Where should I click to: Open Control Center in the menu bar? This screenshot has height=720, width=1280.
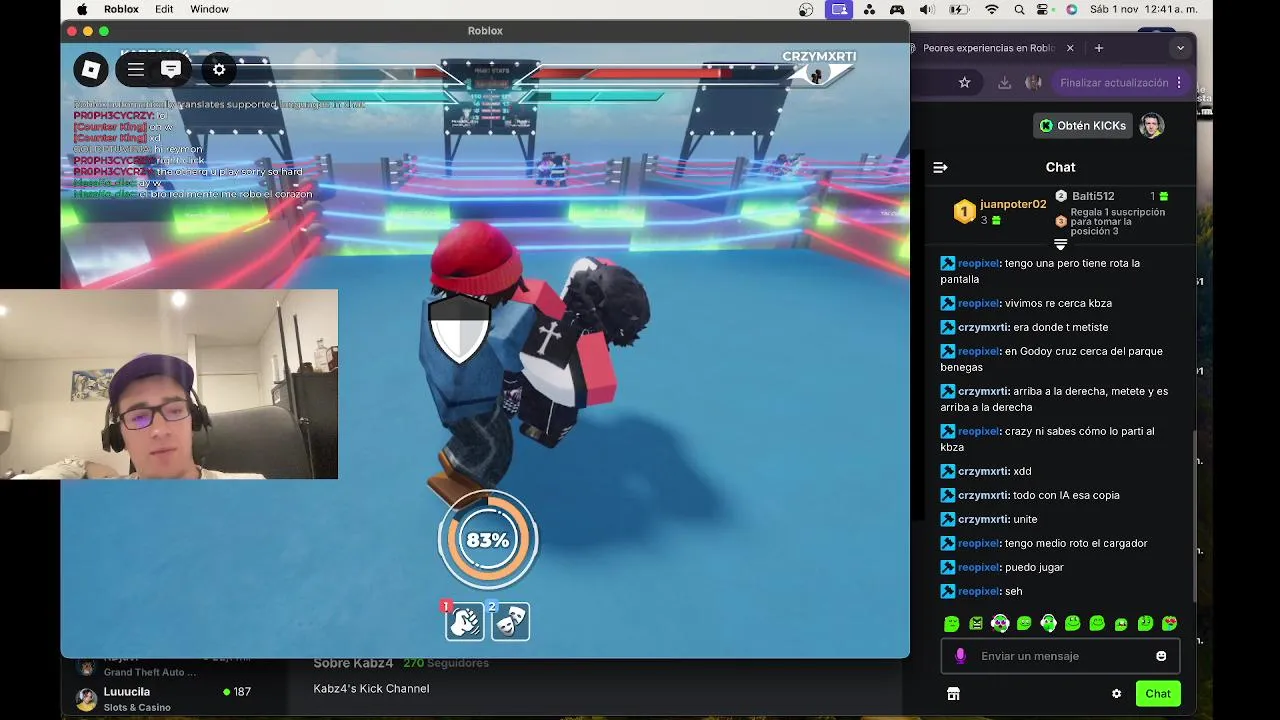point(1045,9)
